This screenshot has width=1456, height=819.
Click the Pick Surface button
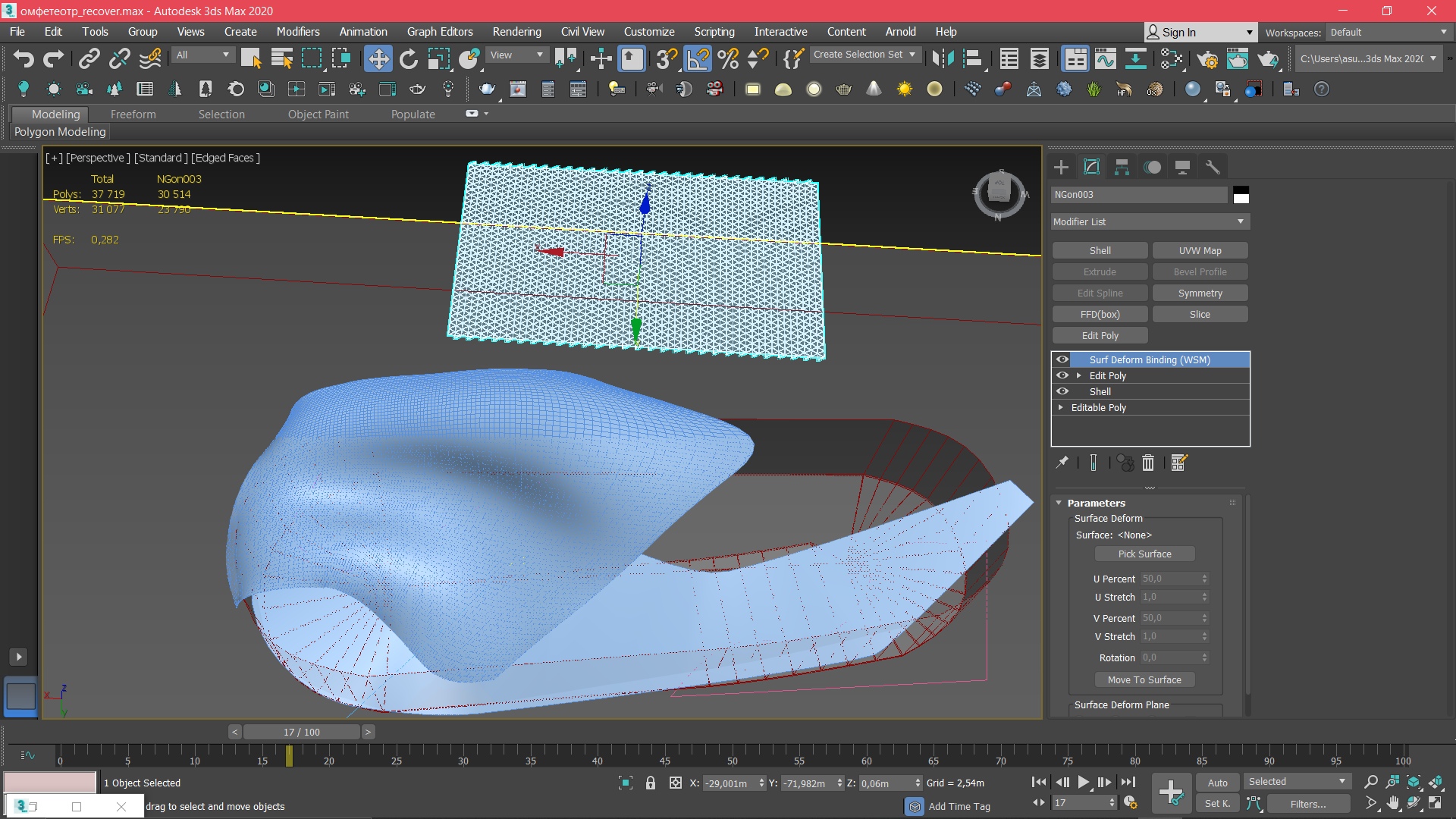tap(1144, 554)
